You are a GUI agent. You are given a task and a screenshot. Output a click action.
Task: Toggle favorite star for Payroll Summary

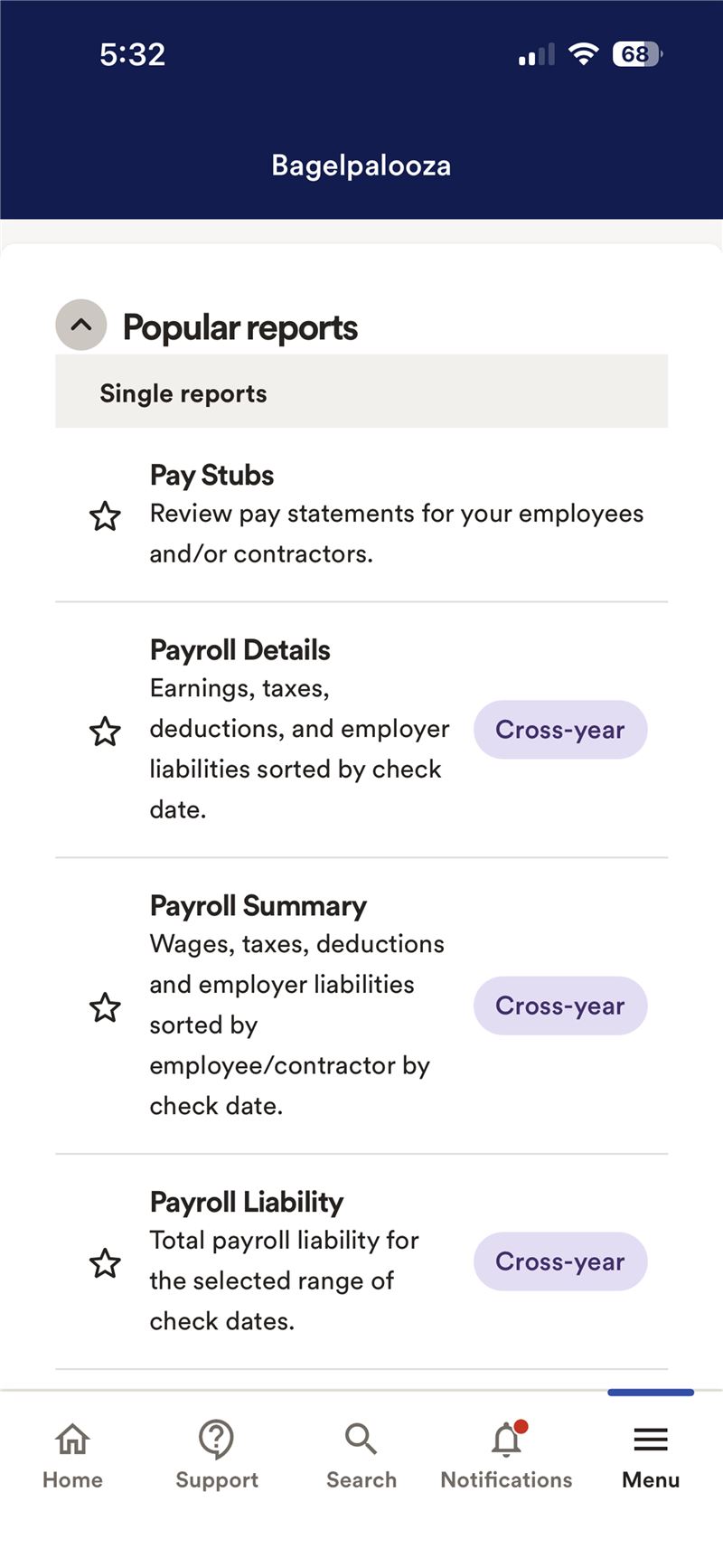click(x=105, y=1006)
